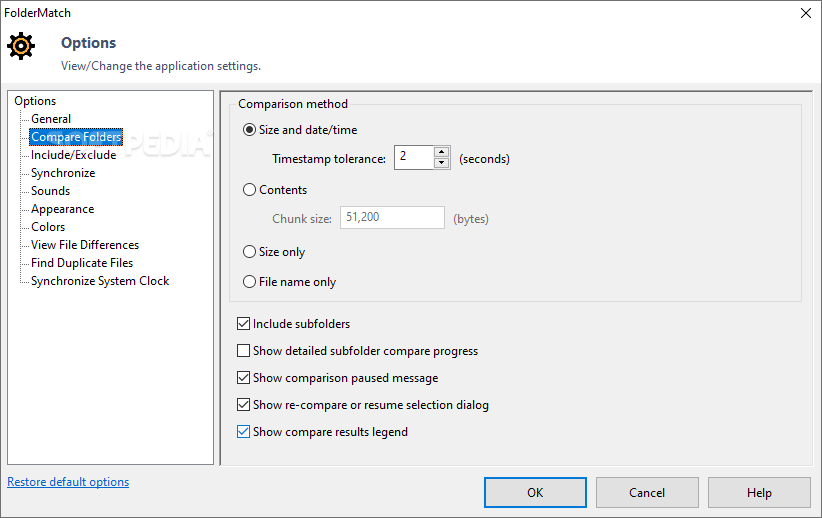Open Help for options dialog
The width and height of the screenshot is (822, 518).
coord(759,492)
